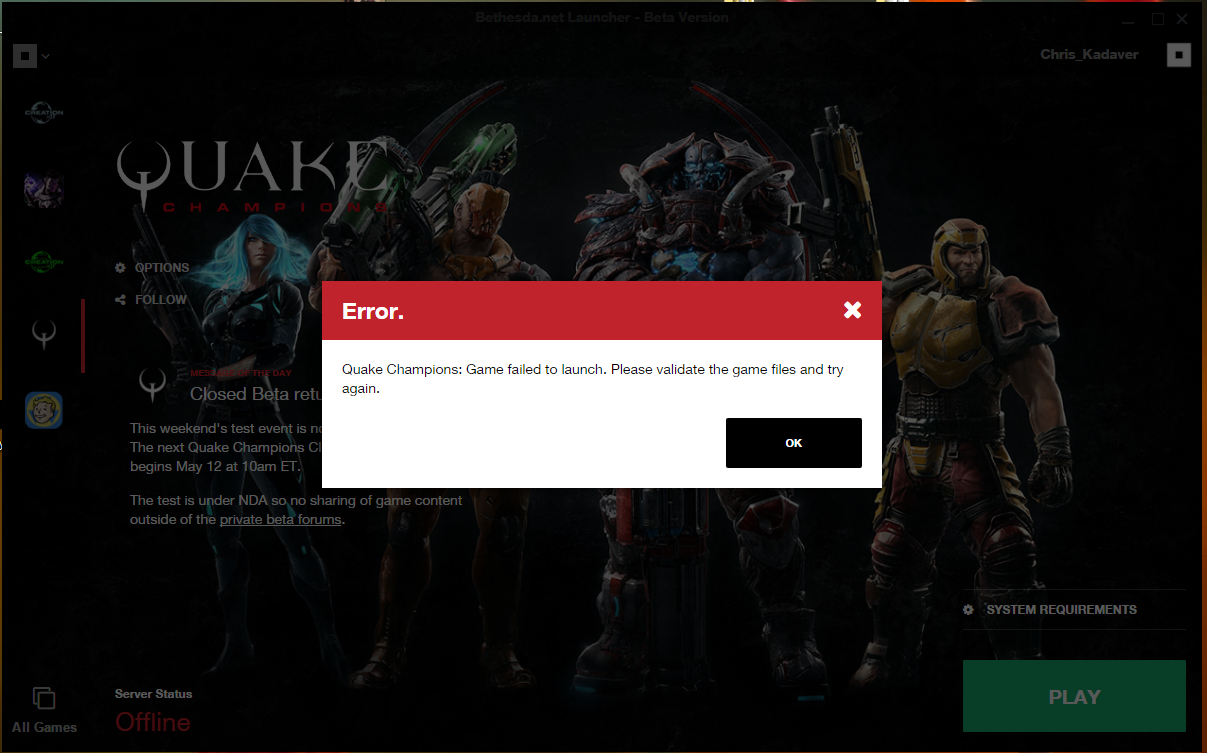The width and height of the screenshot is (1207, 753).
Task: Open game OPTIONS with the gear
Action: pyautogui.click(x=152, y=268)
